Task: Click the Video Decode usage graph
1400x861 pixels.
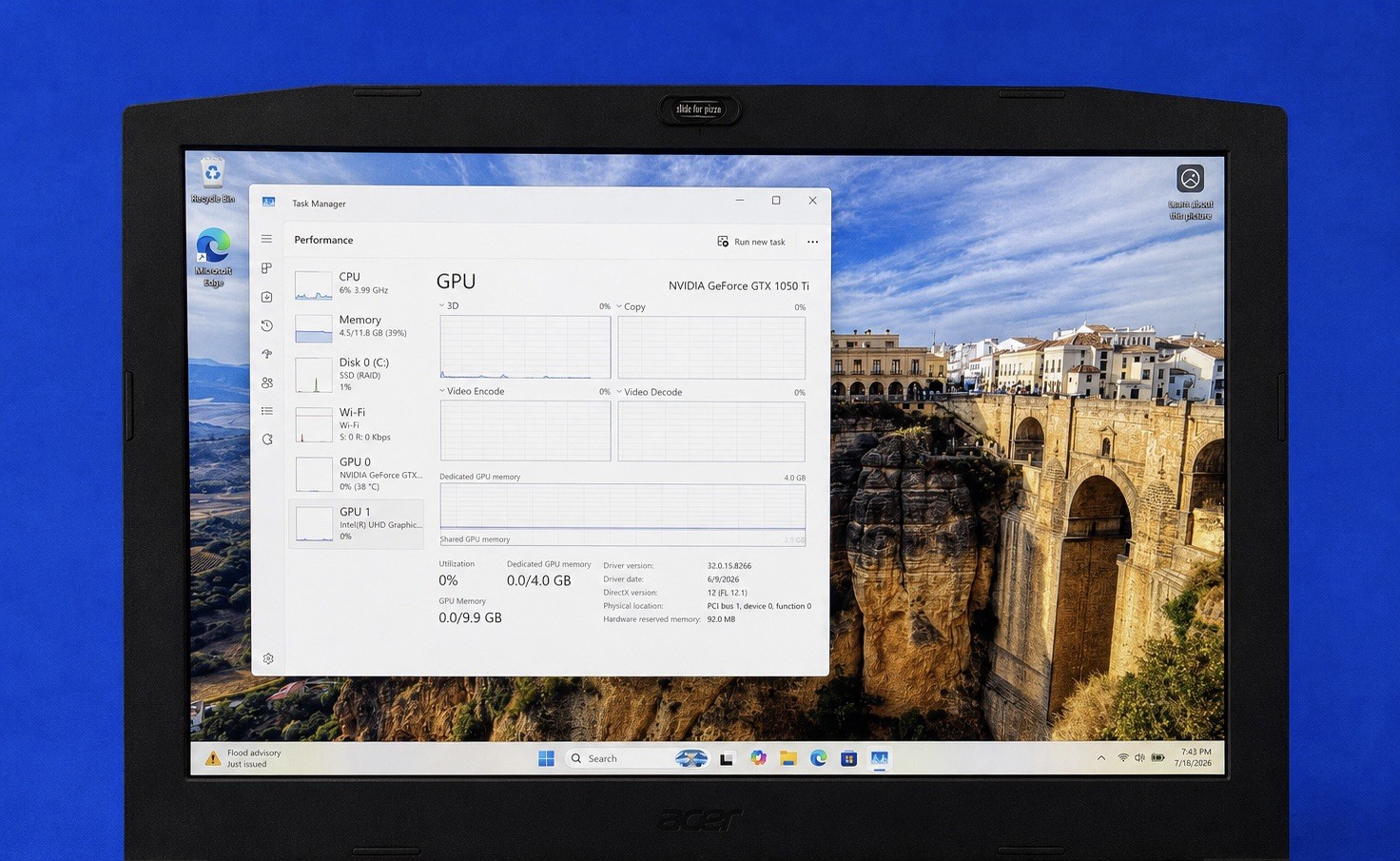Action: [711, 431]
